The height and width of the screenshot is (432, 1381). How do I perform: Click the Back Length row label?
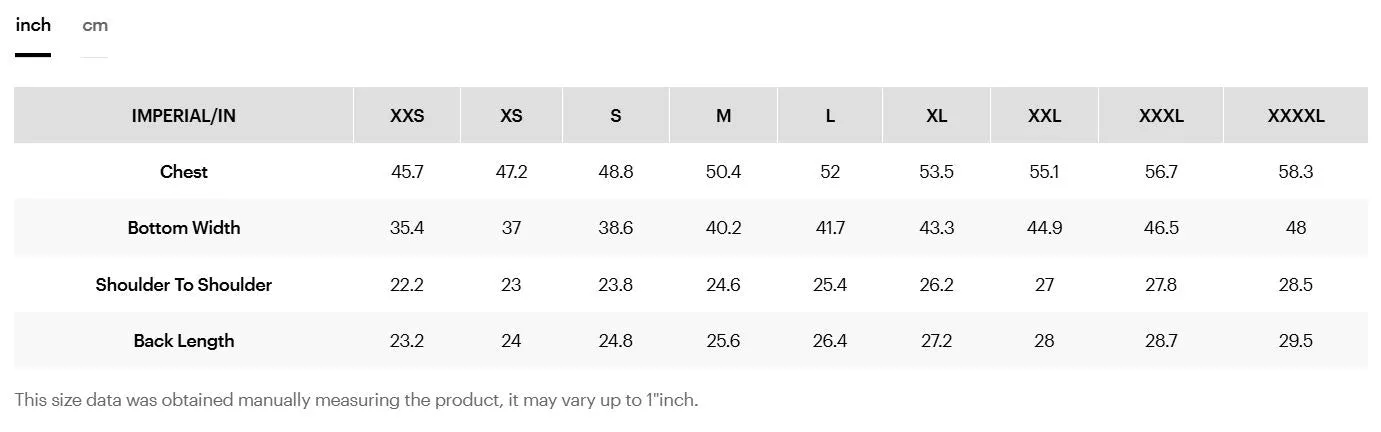pyautogui.click(x=184, y=341)
